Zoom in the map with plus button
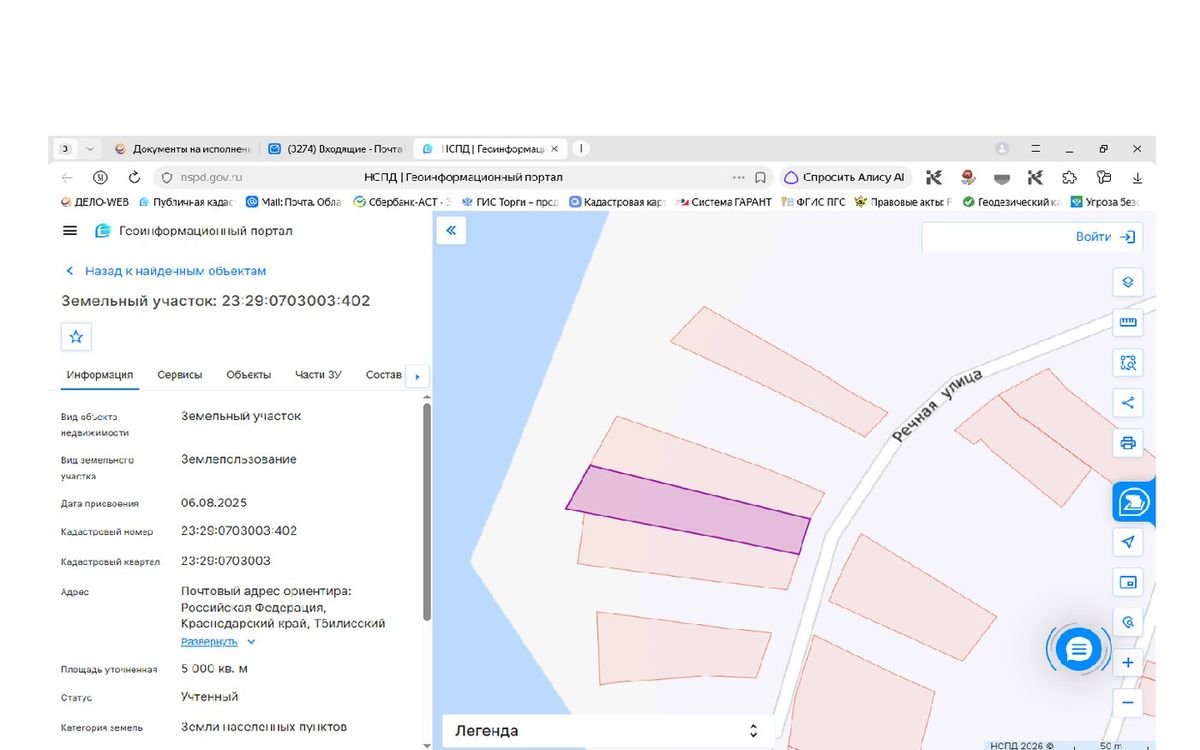This screenshot has width=1200, height=750. pos(1128,663)
